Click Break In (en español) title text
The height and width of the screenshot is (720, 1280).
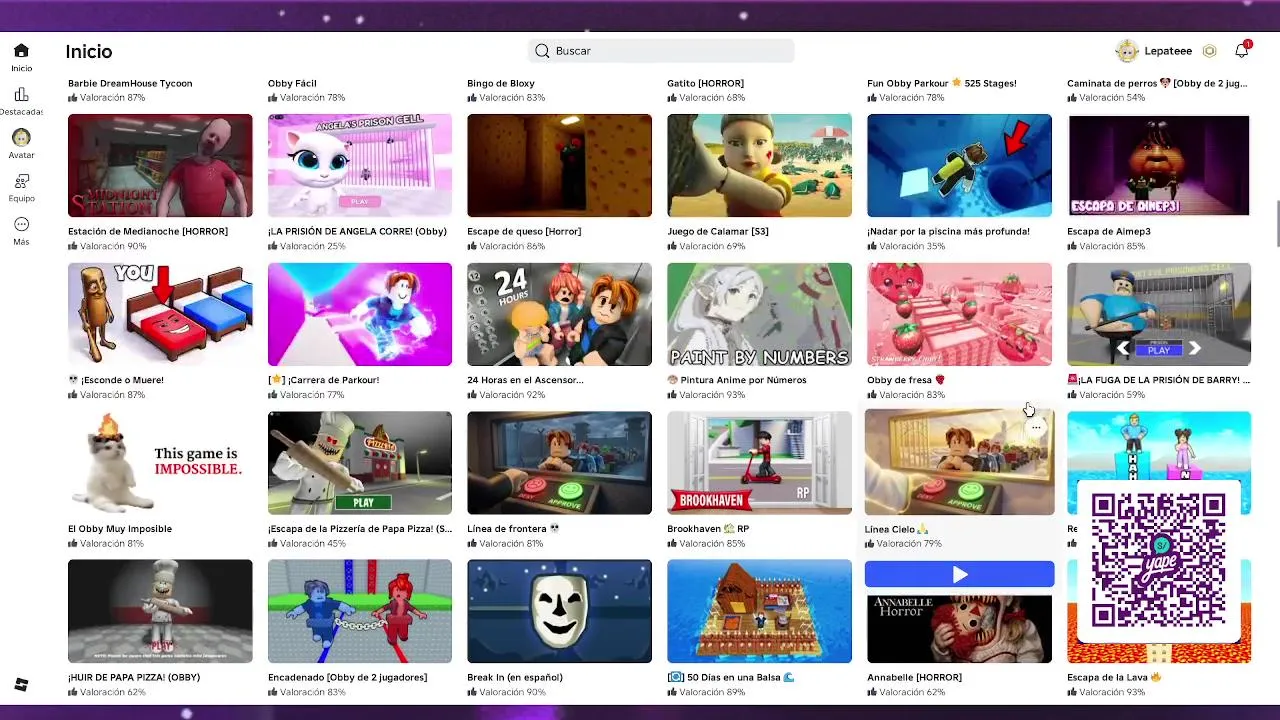[x=515, y=677]
